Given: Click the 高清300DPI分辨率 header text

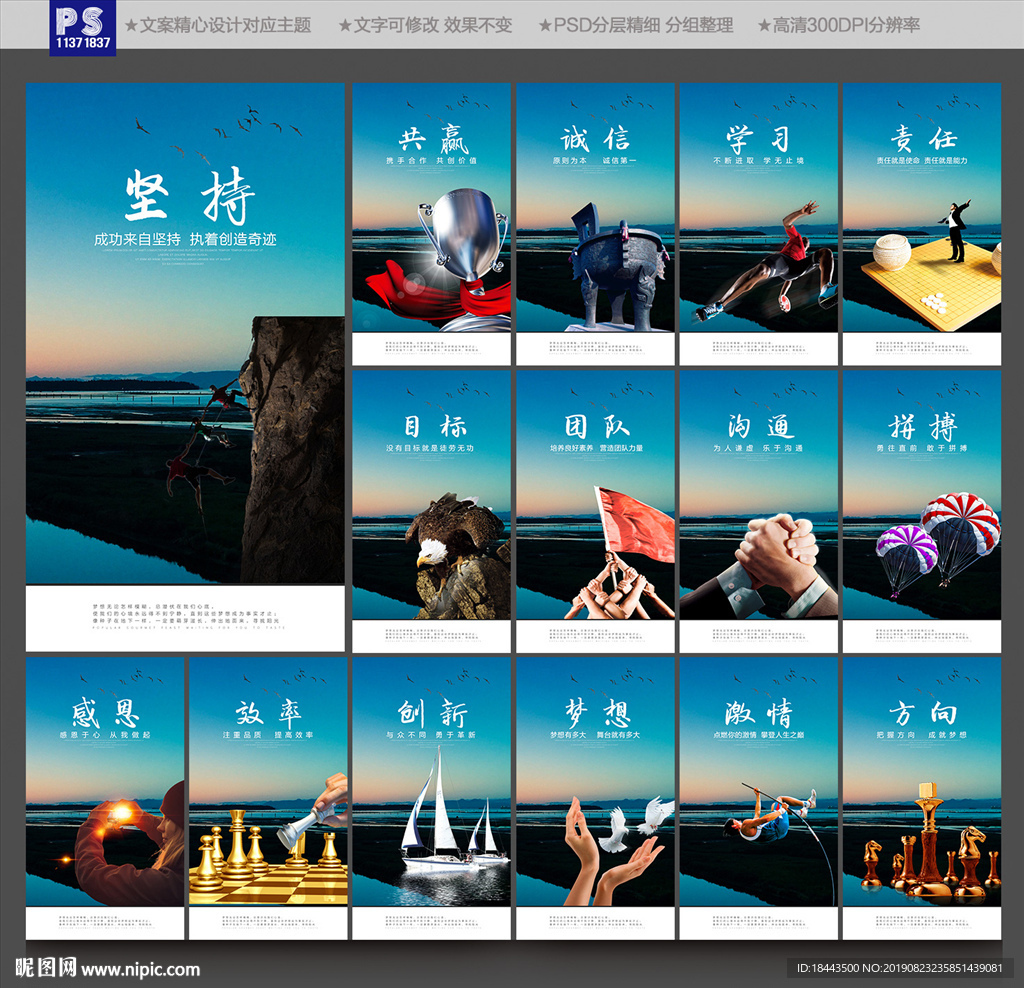Looking at the screenshot, I should 839,25.
